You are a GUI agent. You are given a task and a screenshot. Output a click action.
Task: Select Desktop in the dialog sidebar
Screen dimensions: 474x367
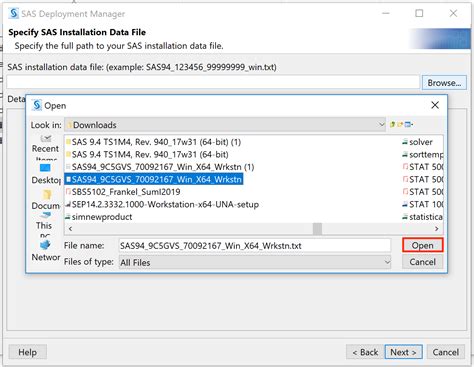[45, 174]
